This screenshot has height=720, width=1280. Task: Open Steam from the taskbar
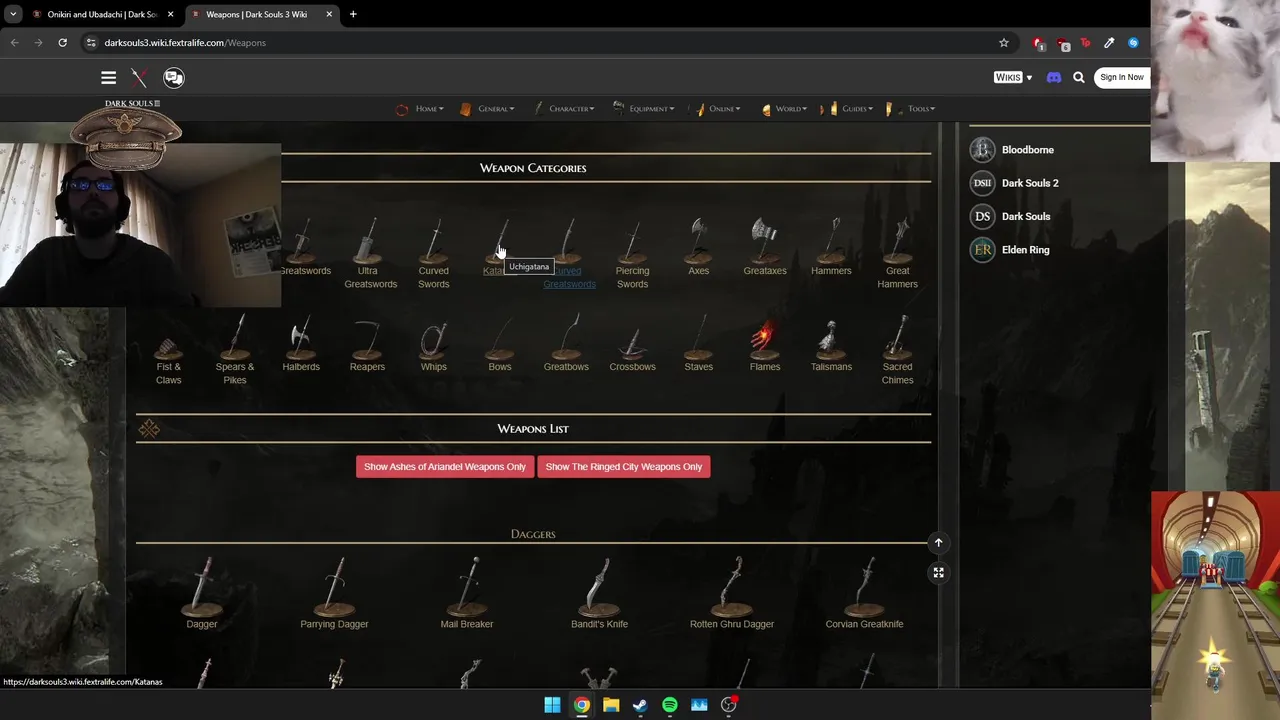[640, 705]
